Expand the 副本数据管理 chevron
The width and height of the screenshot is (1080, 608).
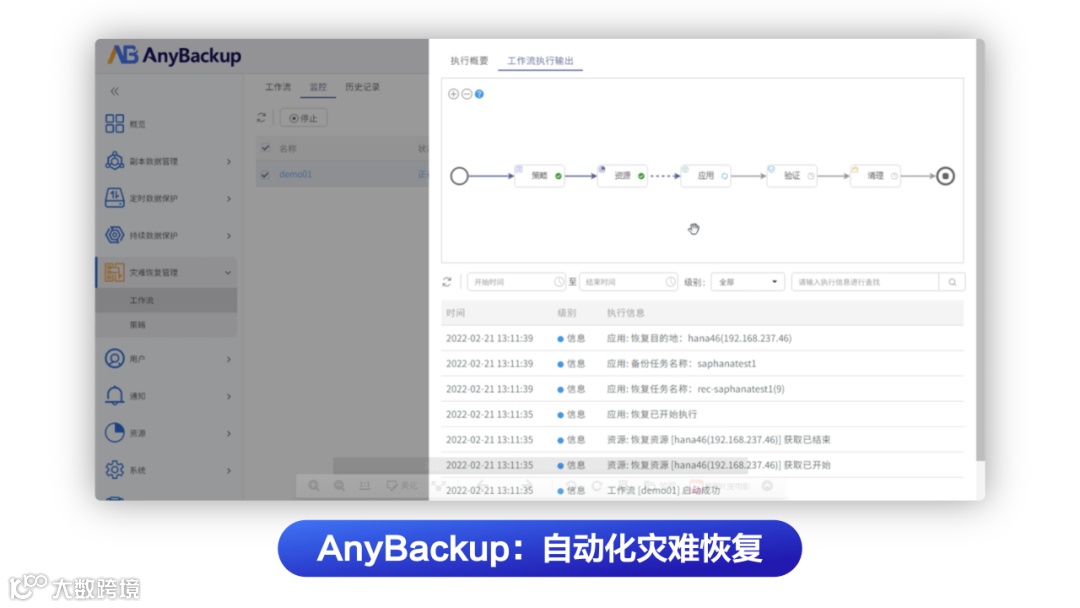(229, 161)
